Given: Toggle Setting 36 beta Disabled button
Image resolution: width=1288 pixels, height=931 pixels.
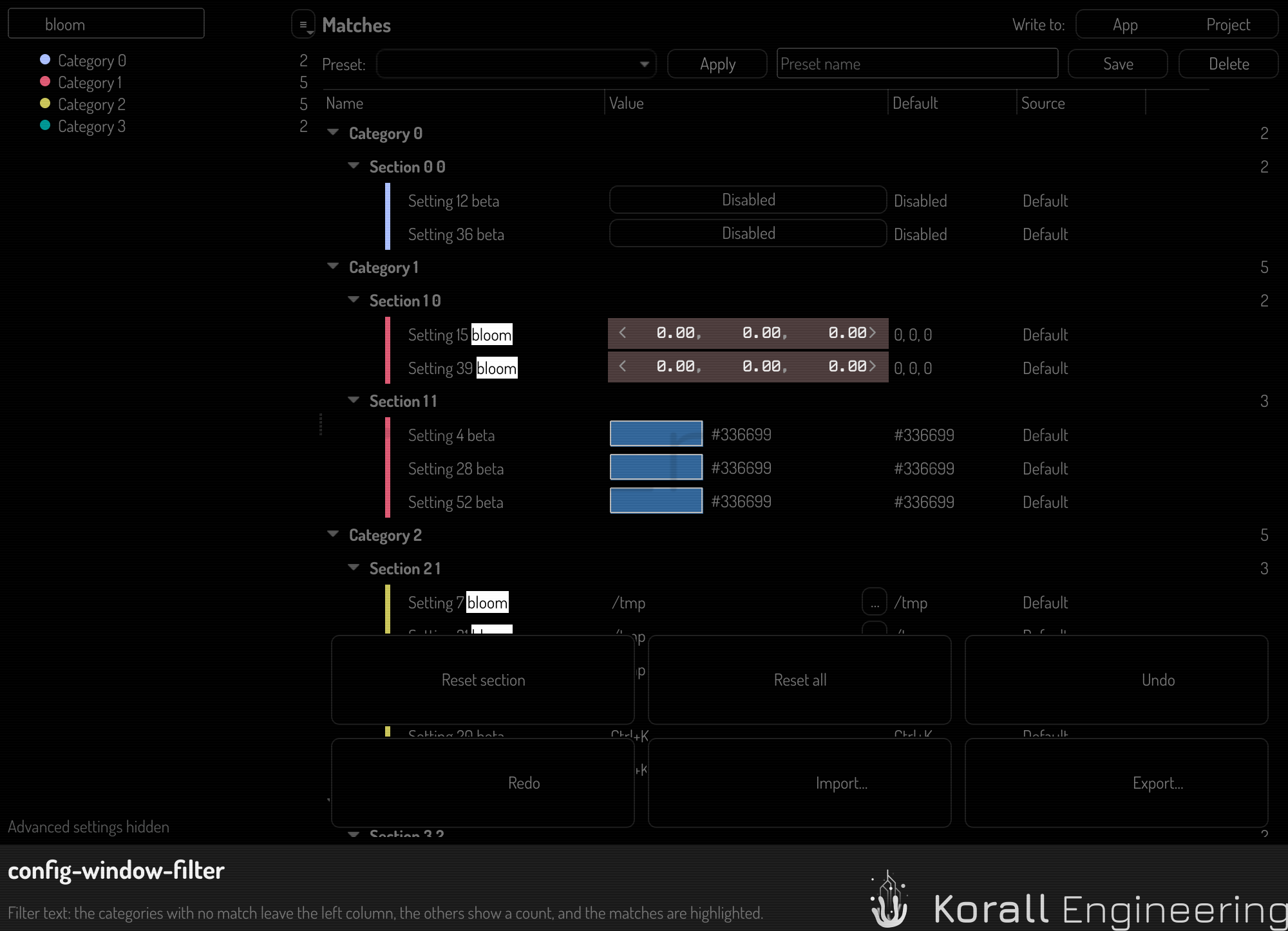Looking at the screenshot, I should point(748,233).
